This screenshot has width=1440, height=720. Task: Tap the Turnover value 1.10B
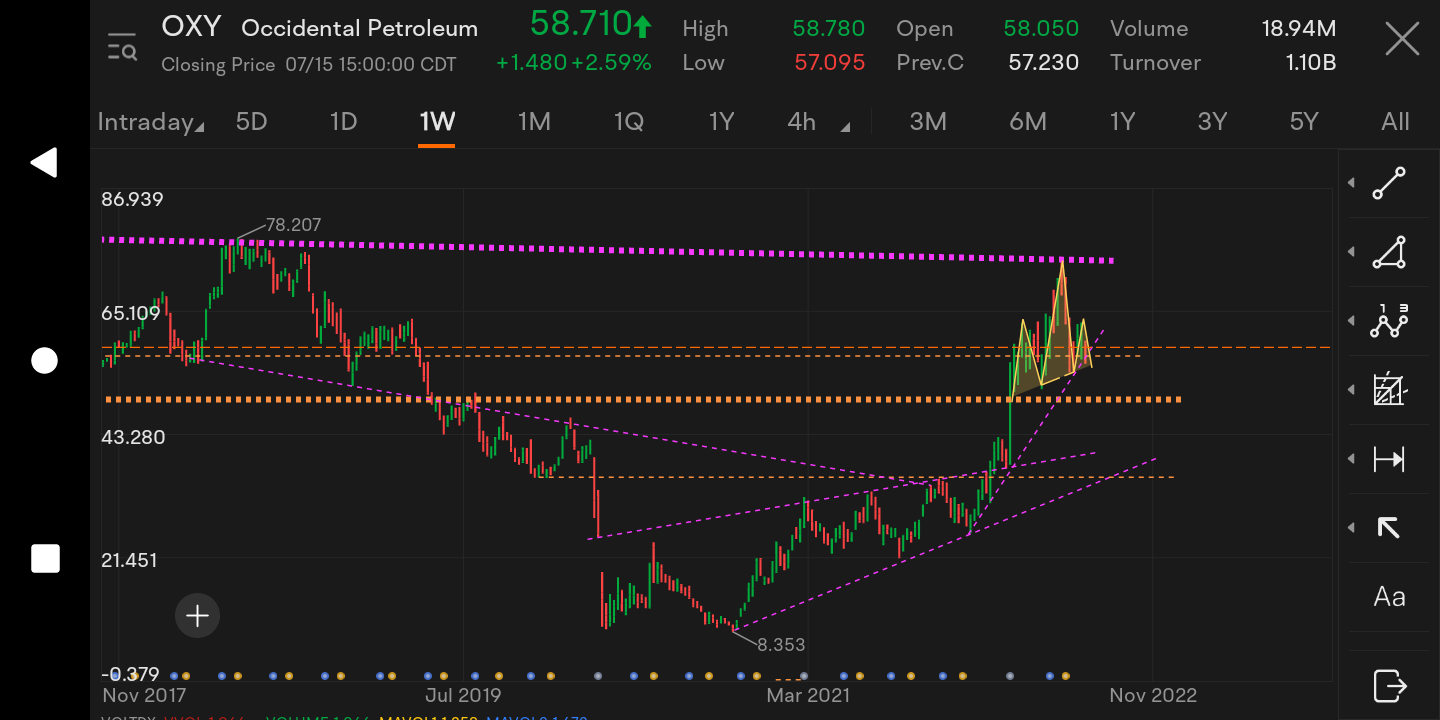coord(1311,63)
